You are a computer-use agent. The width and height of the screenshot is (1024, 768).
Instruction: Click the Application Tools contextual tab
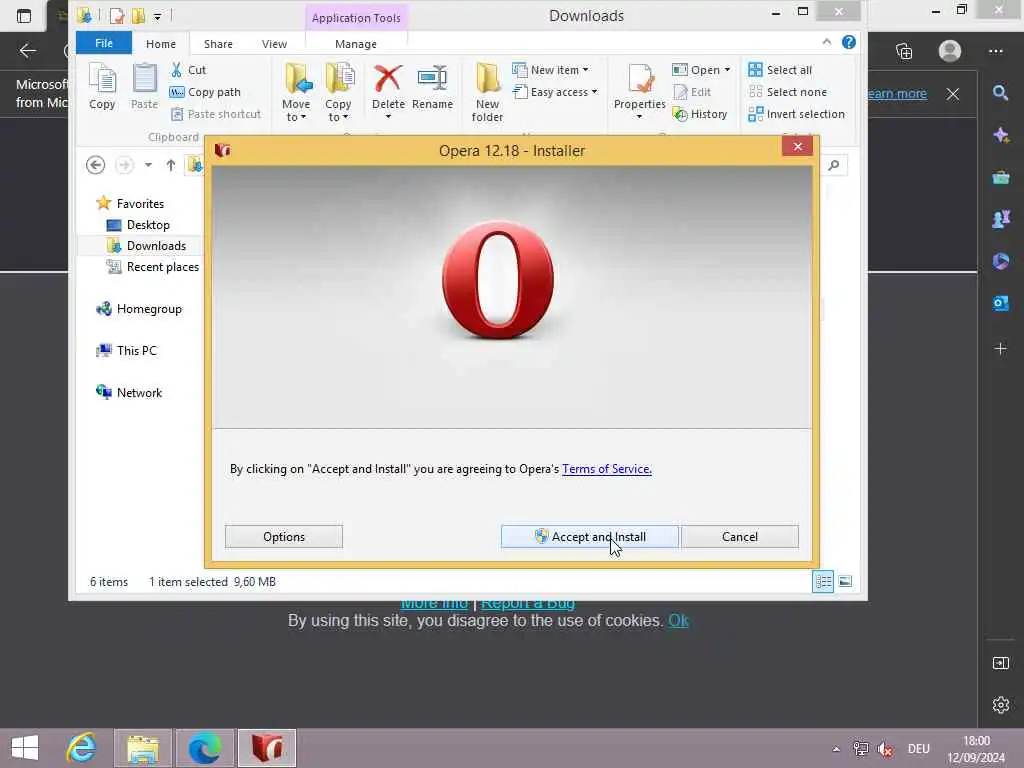356,18
